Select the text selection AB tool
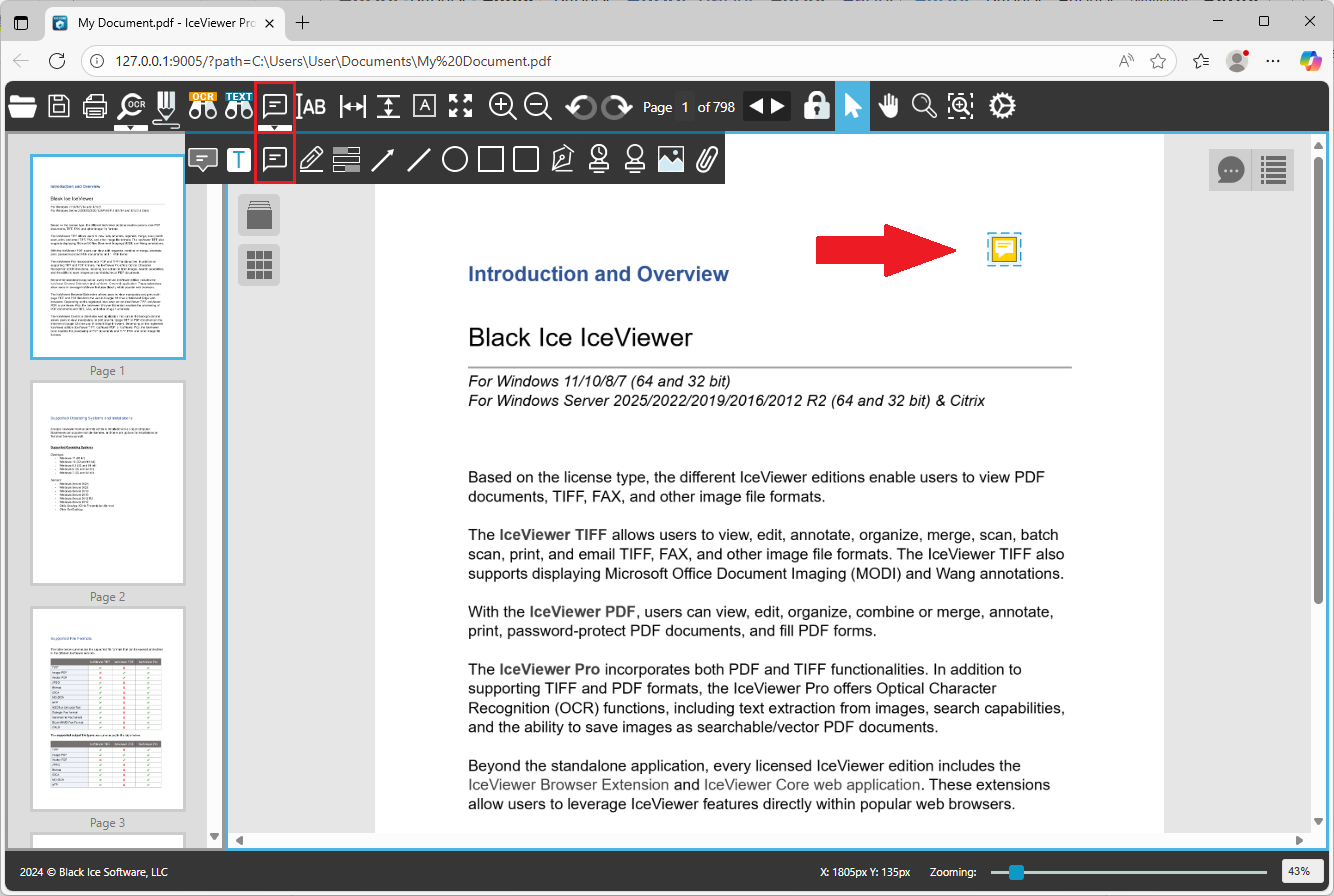The height and width of the screenshot is (896, 1334). (313, 106)
